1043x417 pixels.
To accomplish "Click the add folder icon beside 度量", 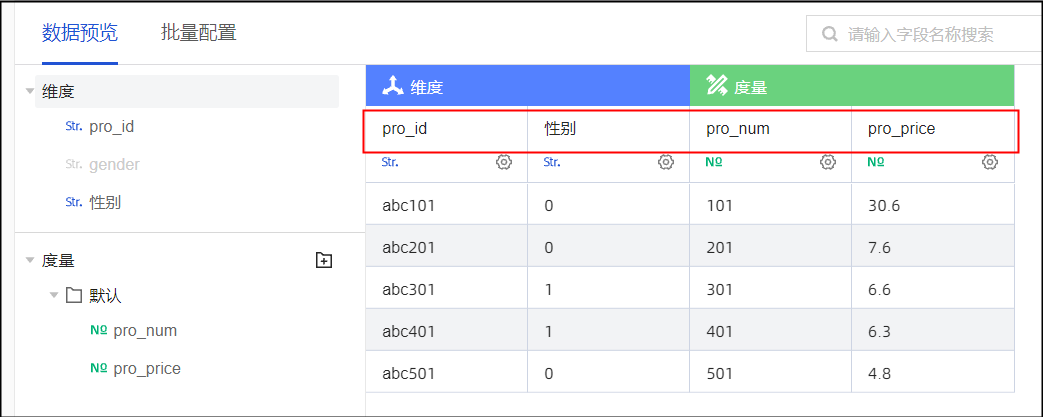I will pos(323,261).
